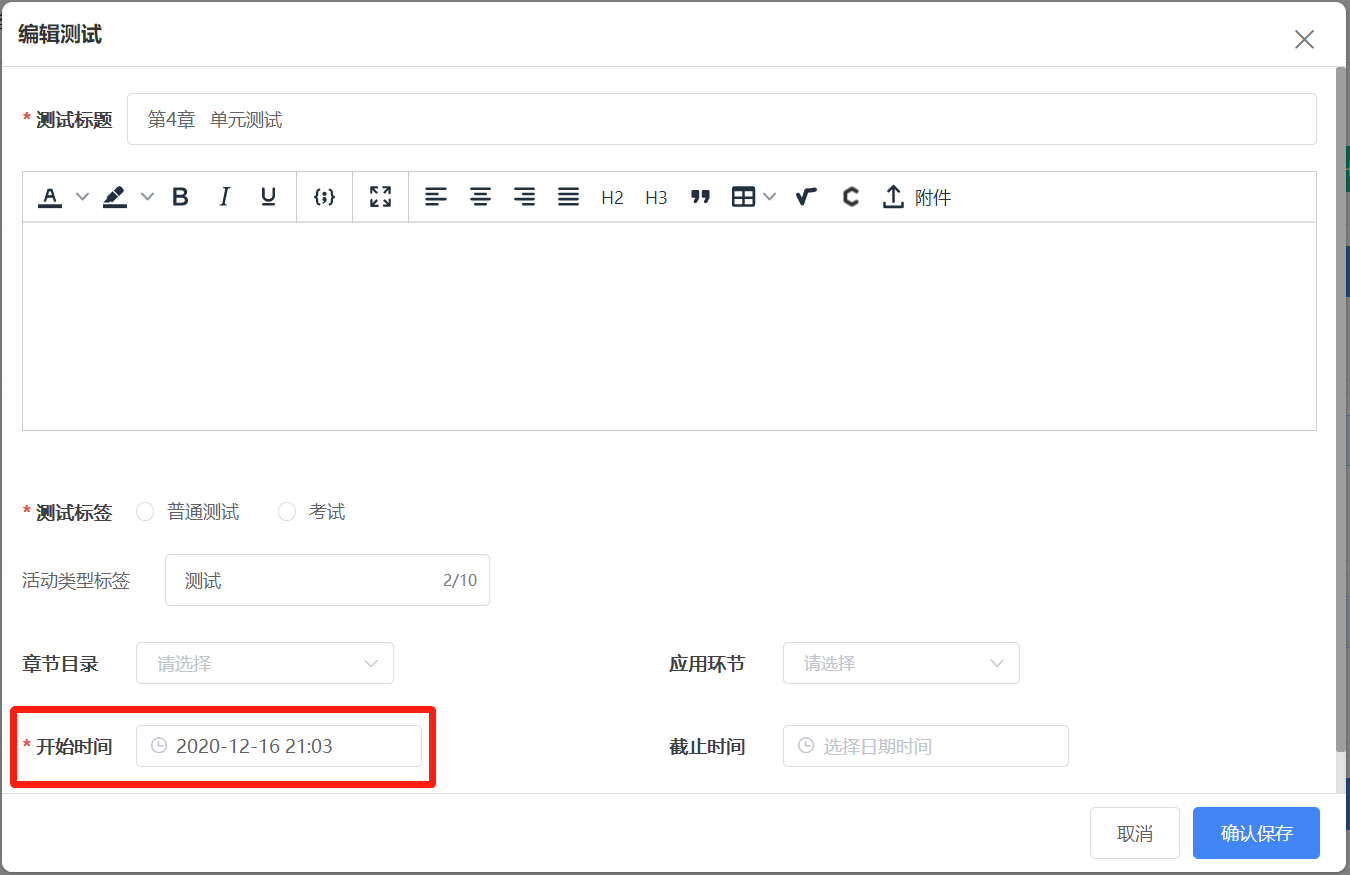Align text to the left

436,197
